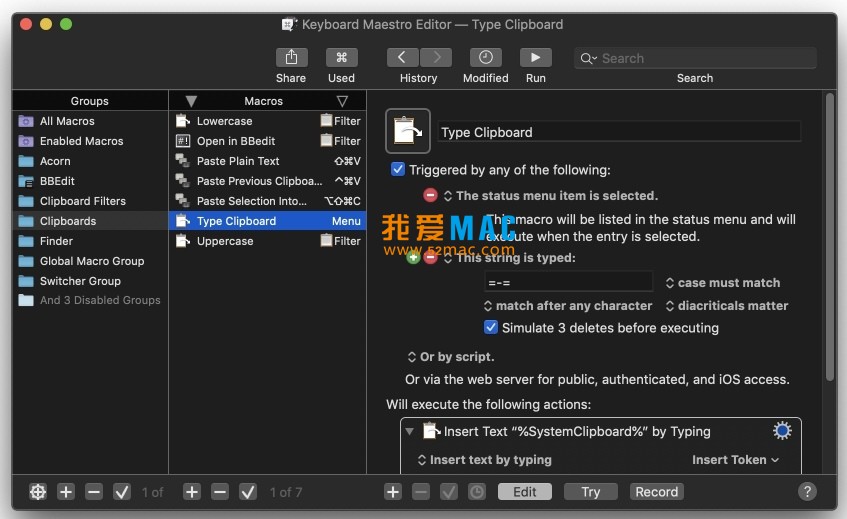Select the Paste Selection Into macro
Viewport: 847px width, 519px height.
(268, 201)
